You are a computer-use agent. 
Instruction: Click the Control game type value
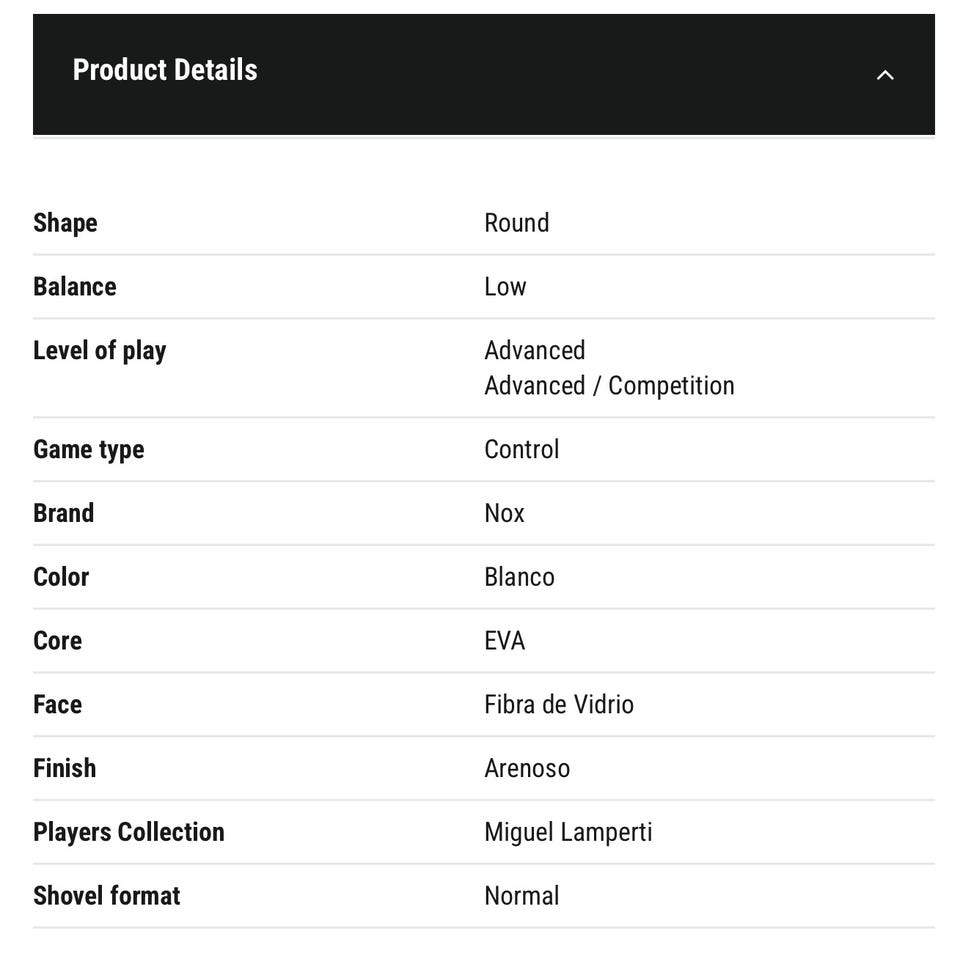521,449
